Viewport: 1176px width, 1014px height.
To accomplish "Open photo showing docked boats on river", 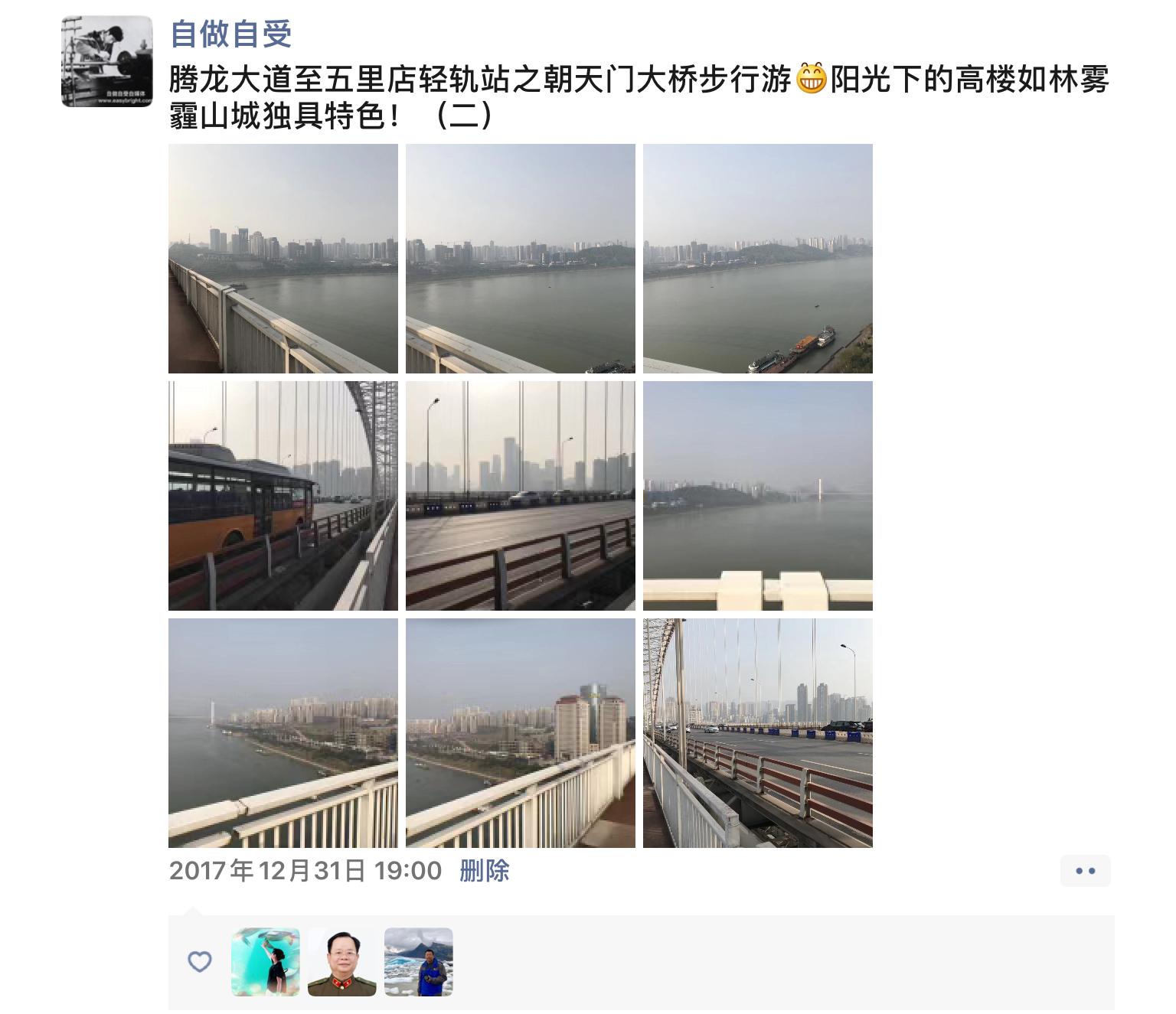I will (x=758, y=259).
